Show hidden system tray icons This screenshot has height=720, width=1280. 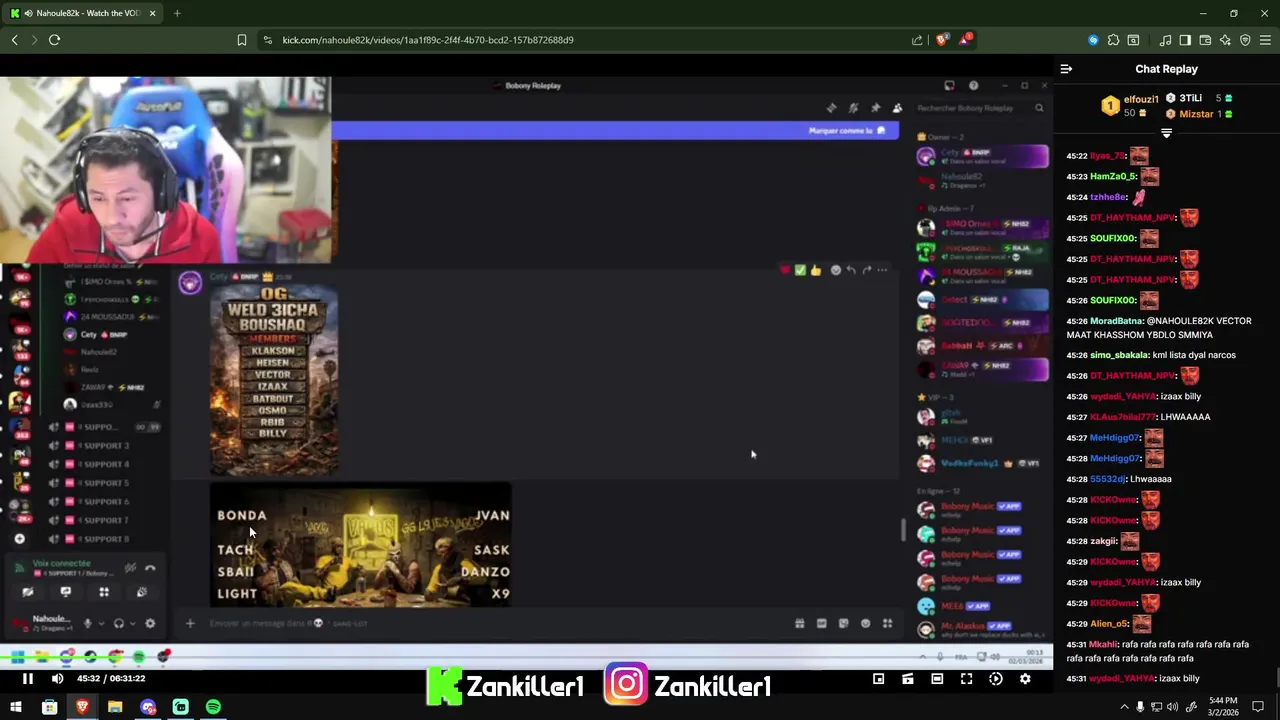1124,707
